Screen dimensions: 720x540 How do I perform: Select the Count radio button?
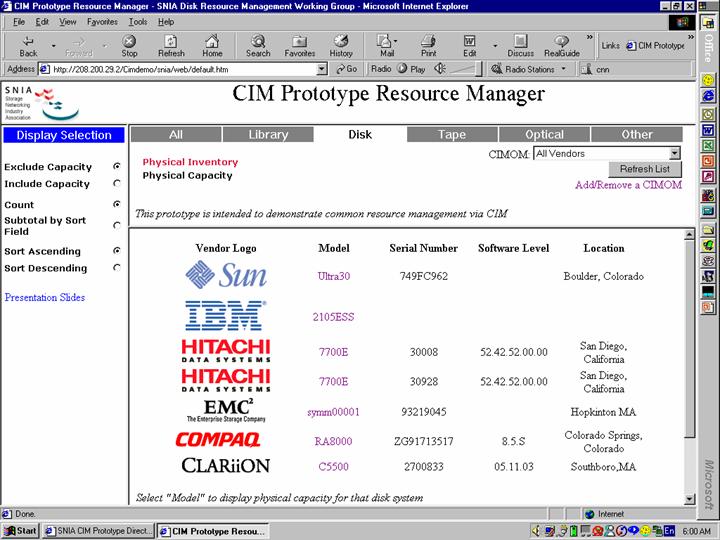coord(117,204)
